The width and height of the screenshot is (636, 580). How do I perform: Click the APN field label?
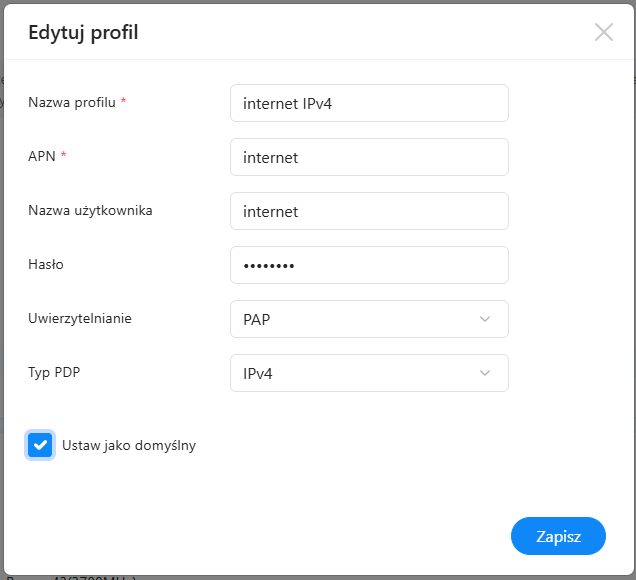pyautogui.click(x=42, y=156)
